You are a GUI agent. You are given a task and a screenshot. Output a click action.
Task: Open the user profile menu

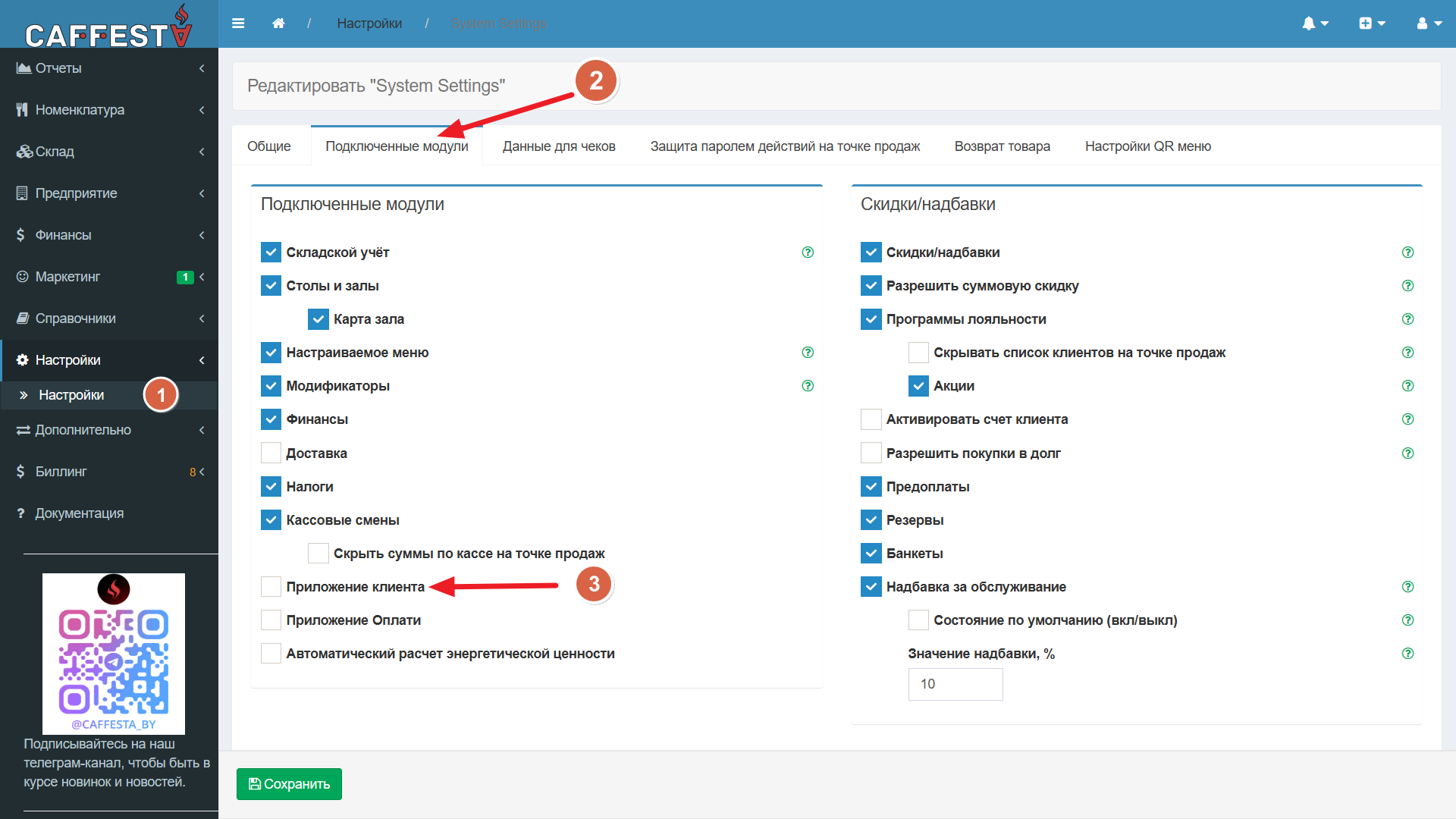1429,24
